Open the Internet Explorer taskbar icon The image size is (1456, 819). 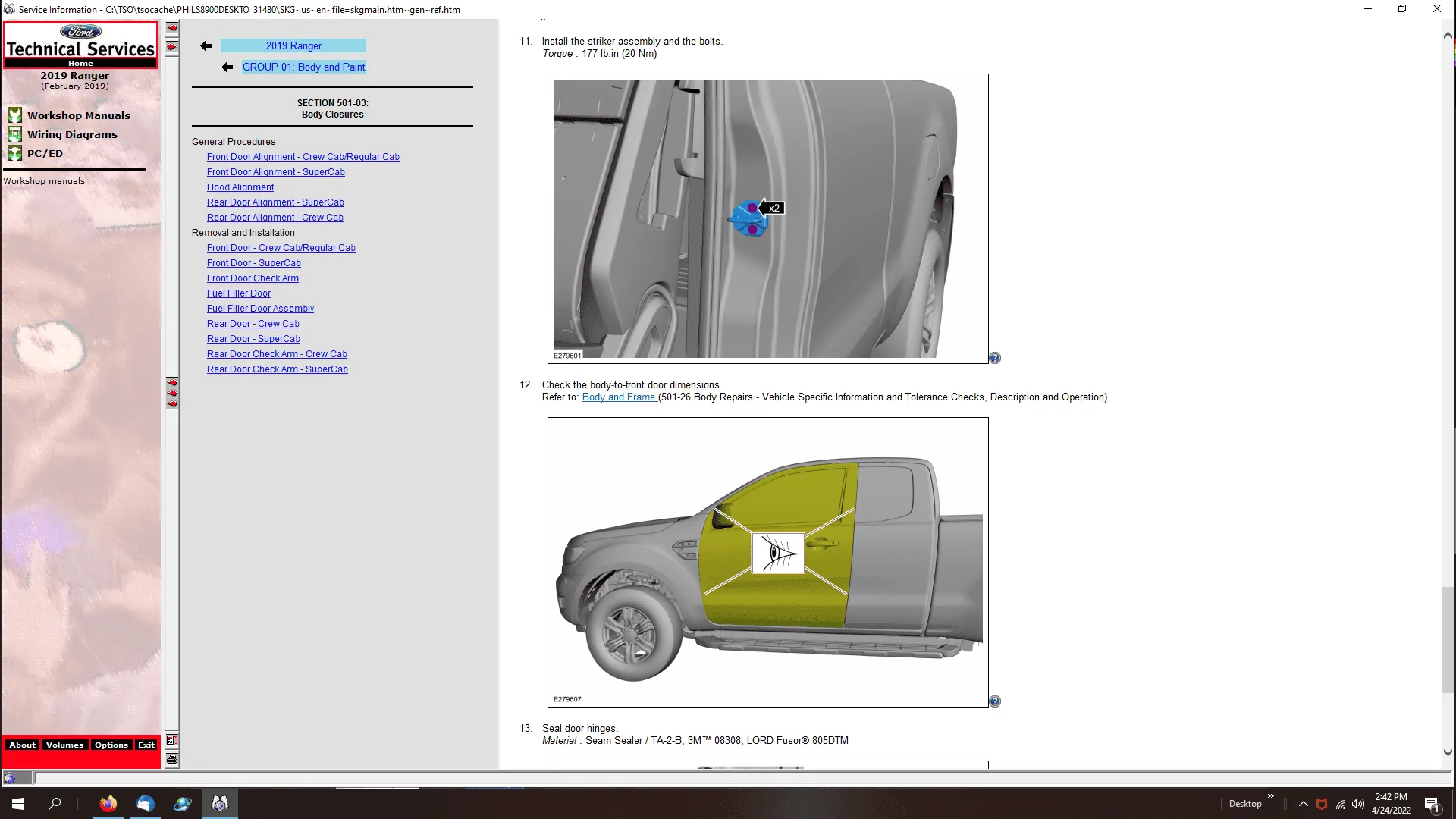point(183,804)
